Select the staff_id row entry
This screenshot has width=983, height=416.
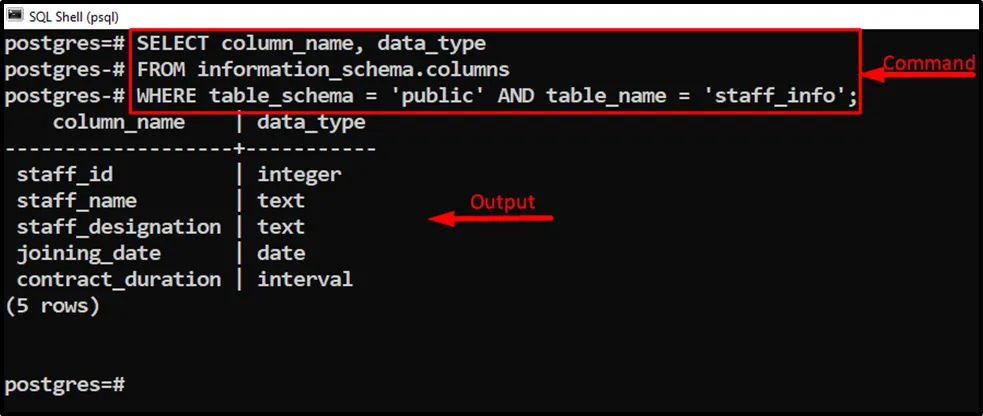pos(65,175)
